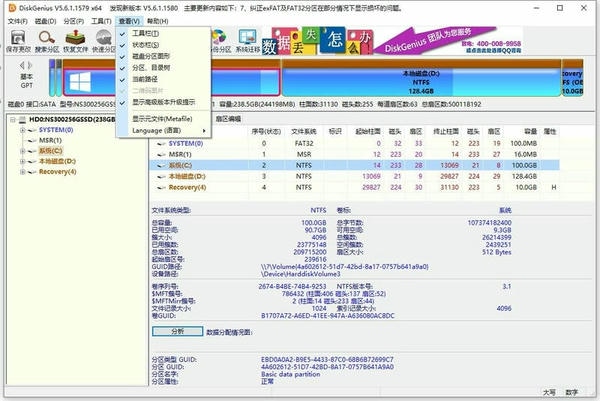Click 显示元文件(Metafile) menu entry
This screenshot has height=401, width=600.
pos(162,119)
